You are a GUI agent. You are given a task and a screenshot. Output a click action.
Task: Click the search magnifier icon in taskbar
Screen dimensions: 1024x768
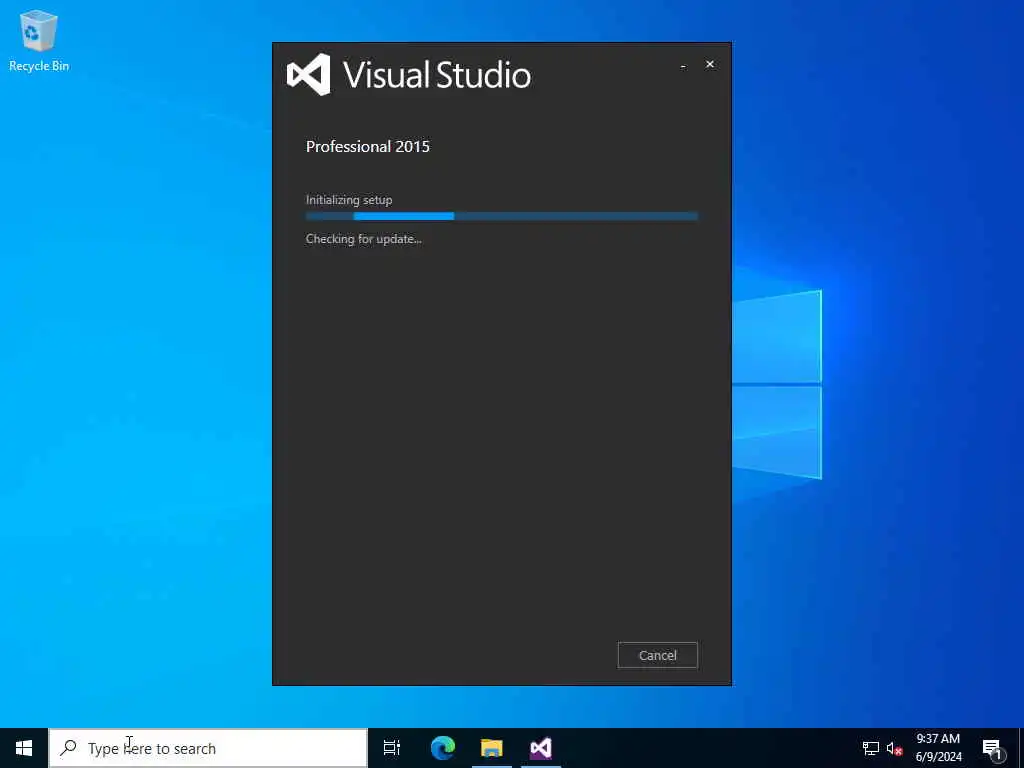pyautogui.click(x=68, y=748)
